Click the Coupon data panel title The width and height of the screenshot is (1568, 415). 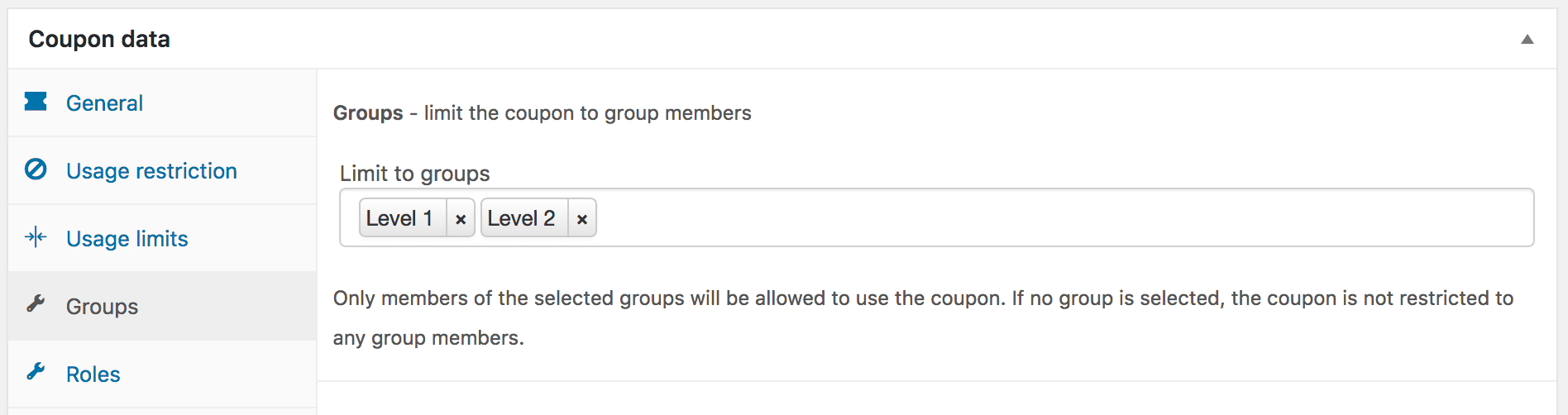pos(99,39)
